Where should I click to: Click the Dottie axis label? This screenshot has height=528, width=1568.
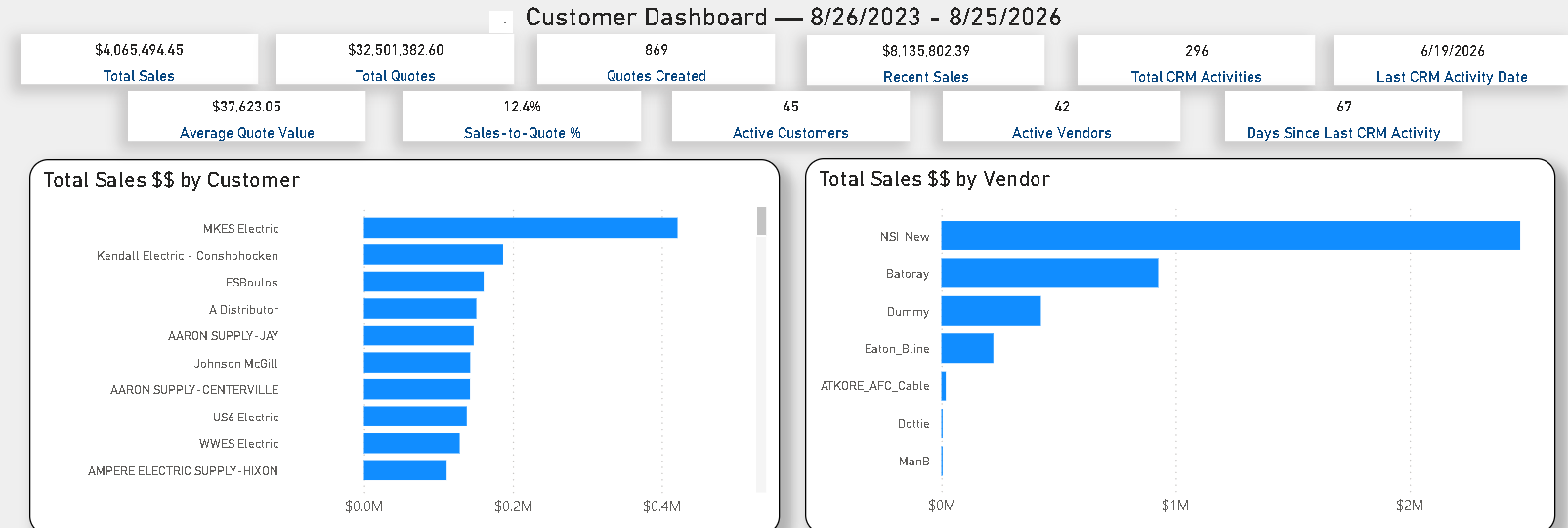pos(913,424)
